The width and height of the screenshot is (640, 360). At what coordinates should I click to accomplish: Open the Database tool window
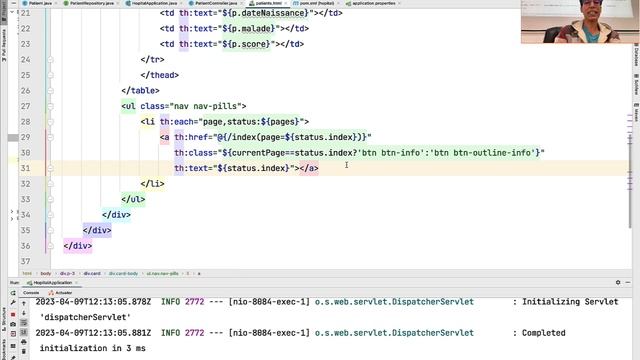[x=636, y=55]
